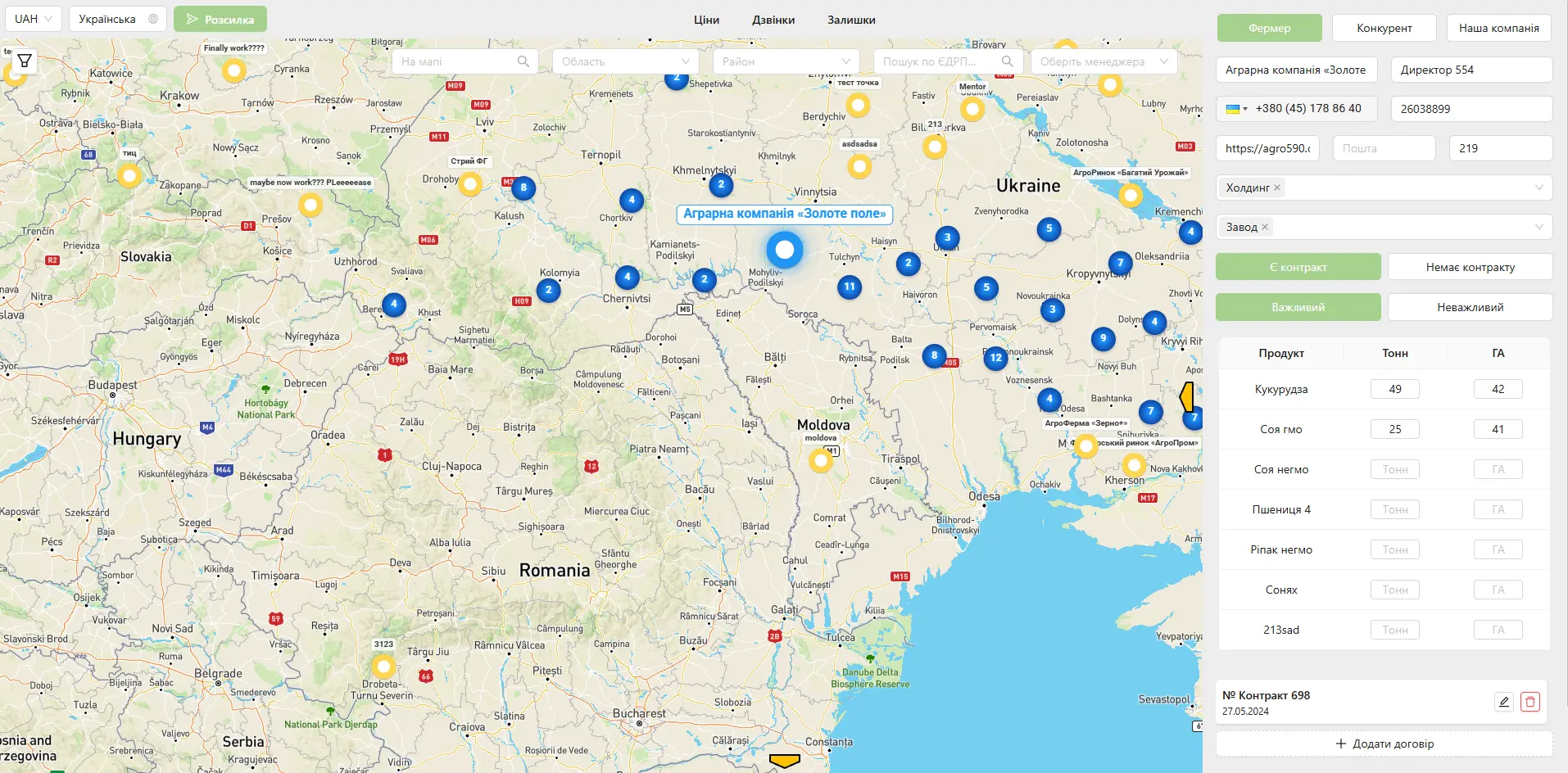Click the yellow marker labeled moldova
The image size is (1568, 773).
point(821,460)
